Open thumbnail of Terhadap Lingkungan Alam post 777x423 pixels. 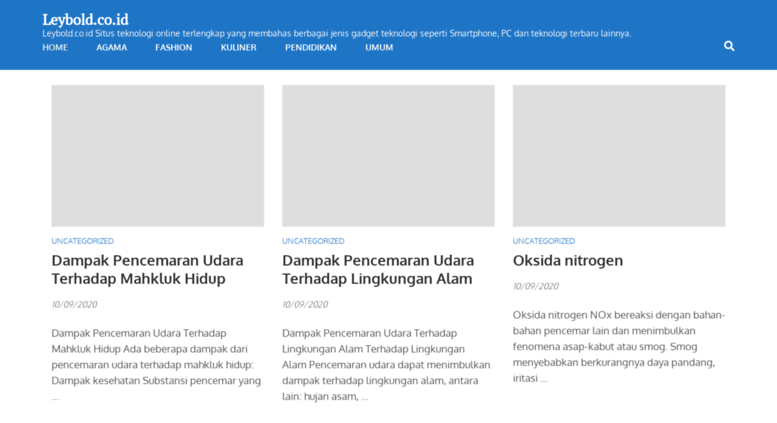[388, 156]
